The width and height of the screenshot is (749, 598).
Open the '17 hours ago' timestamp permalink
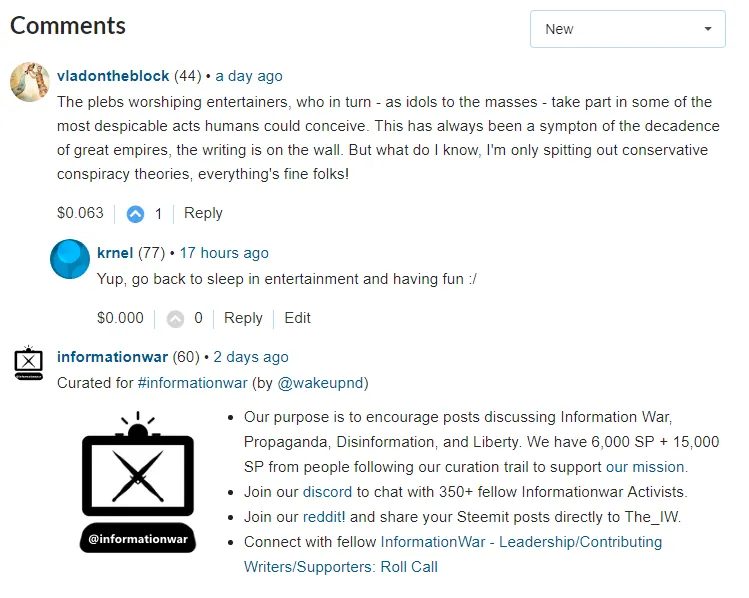[x=224, y=253]
